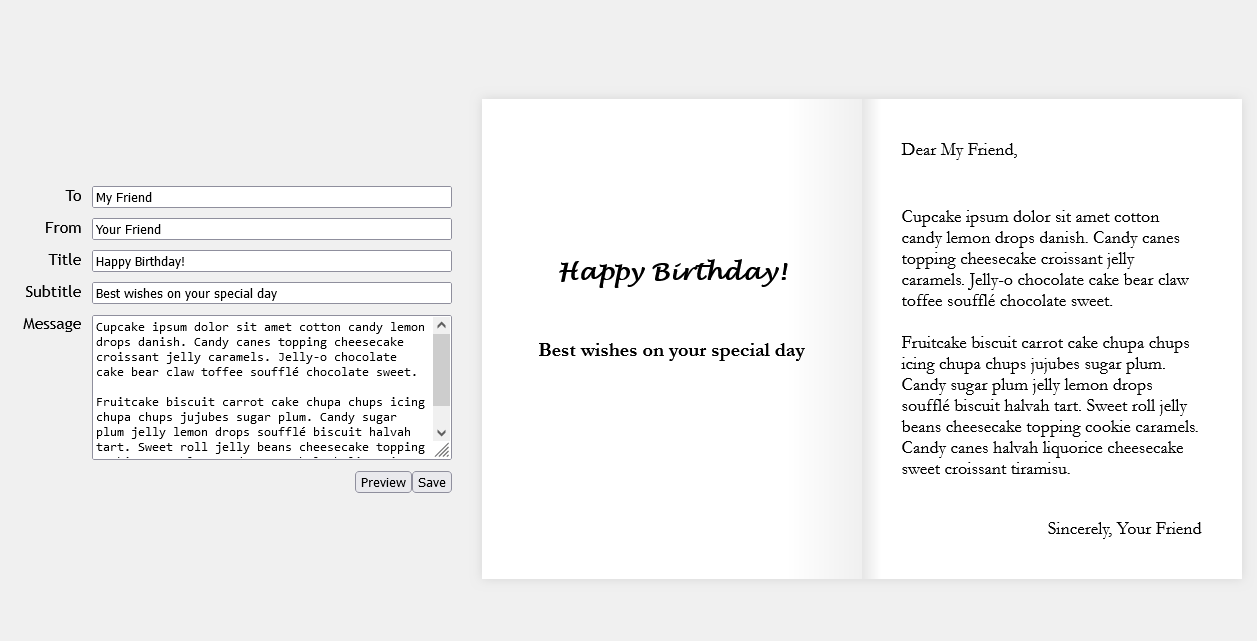1257x641 pixels.
Task: Click the Title field containing Happy Birthday!
Action: [270, 261]
